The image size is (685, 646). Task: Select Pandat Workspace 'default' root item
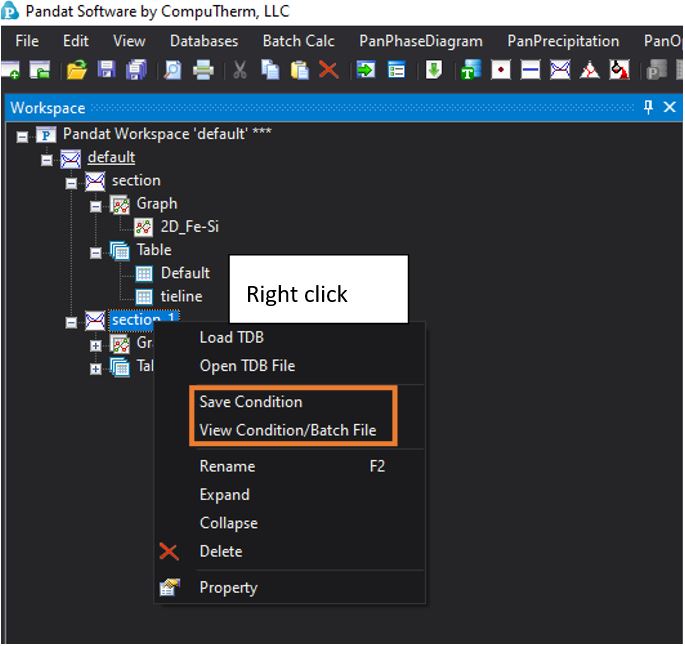coord(167,134)
